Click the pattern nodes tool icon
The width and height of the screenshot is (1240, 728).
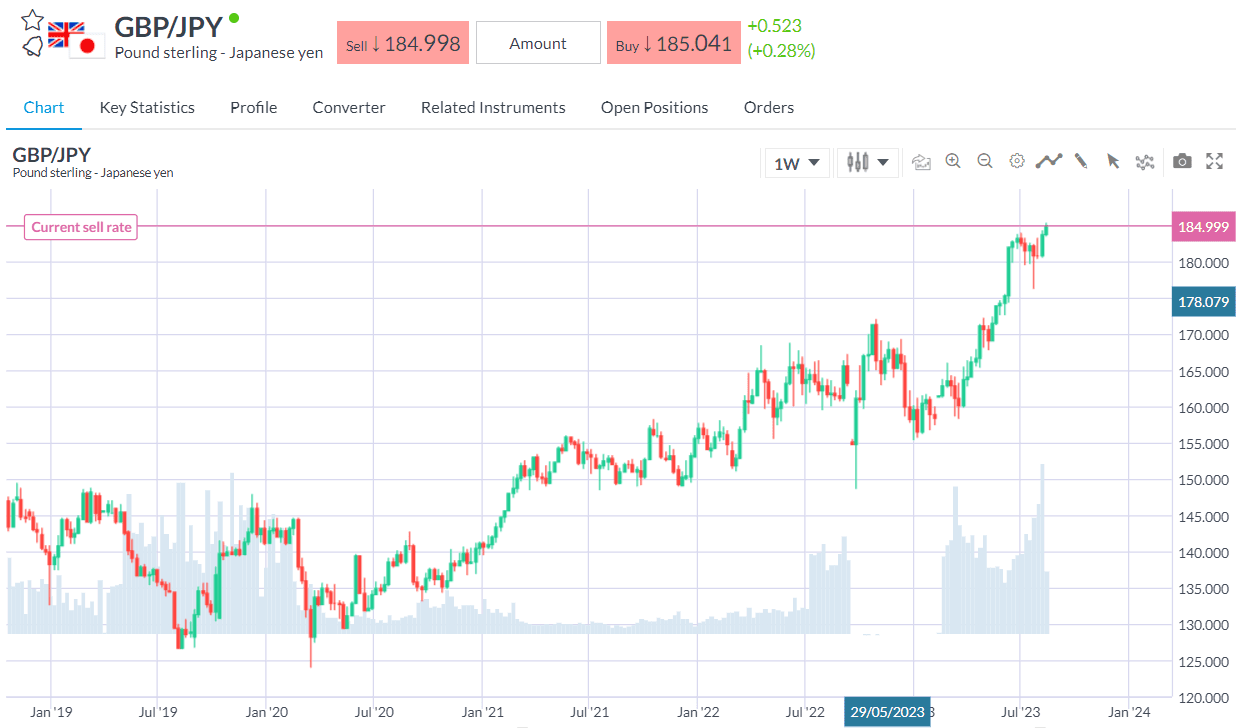(x=1145, y=162)
